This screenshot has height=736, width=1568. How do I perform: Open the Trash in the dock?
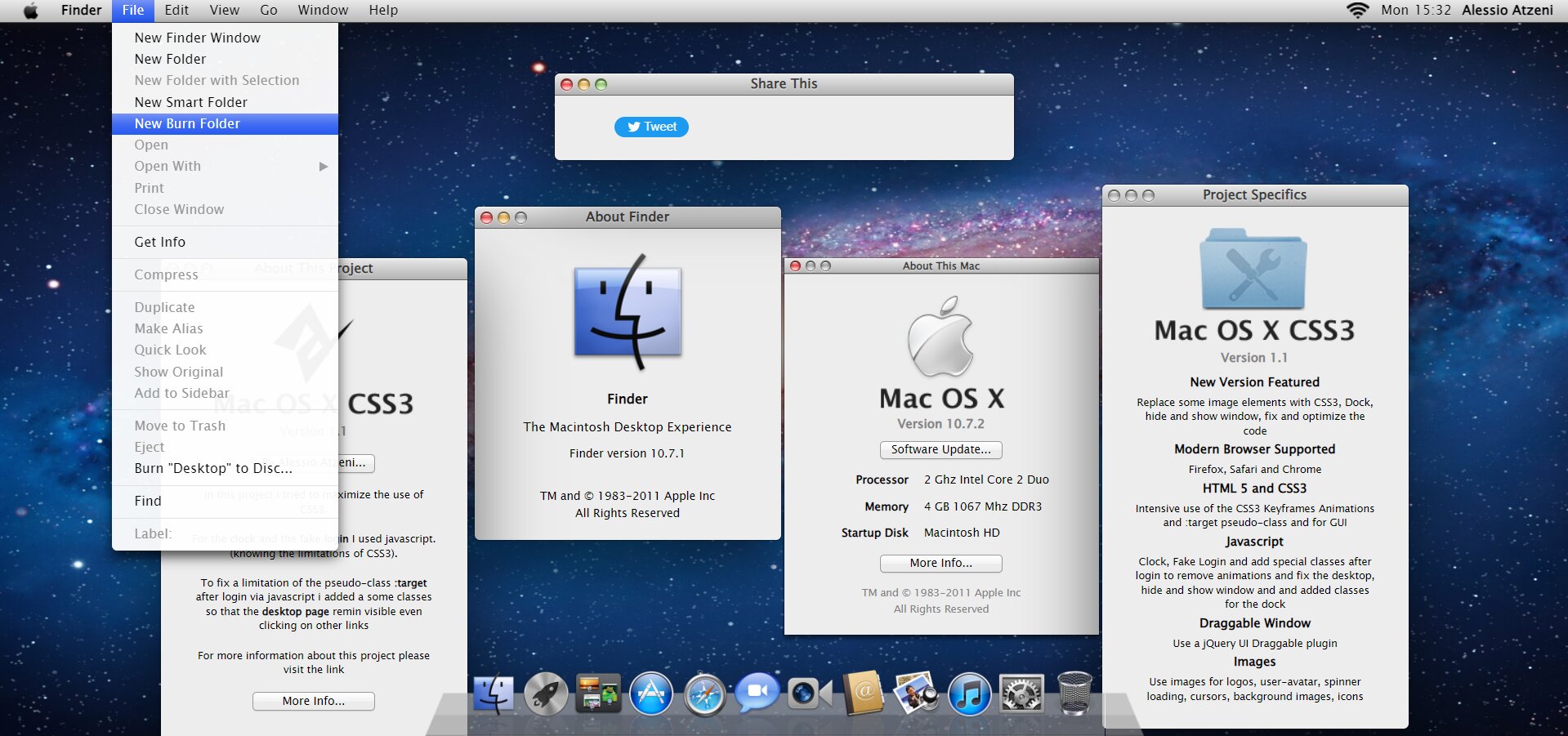click(x=1074, y=694)
